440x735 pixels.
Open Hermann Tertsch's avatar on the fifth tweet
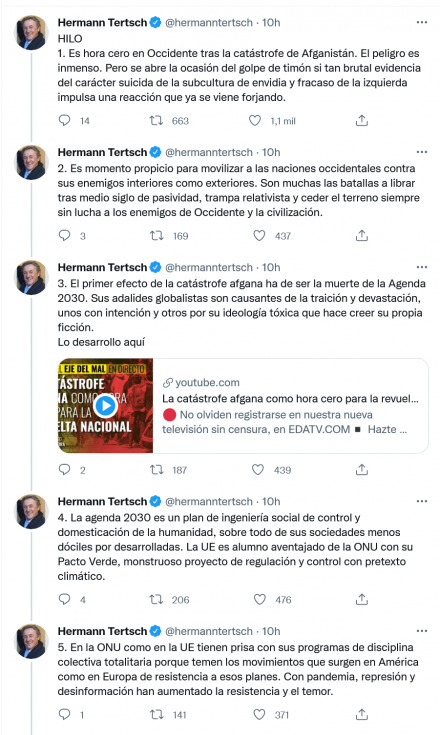(x=31, y=641)
